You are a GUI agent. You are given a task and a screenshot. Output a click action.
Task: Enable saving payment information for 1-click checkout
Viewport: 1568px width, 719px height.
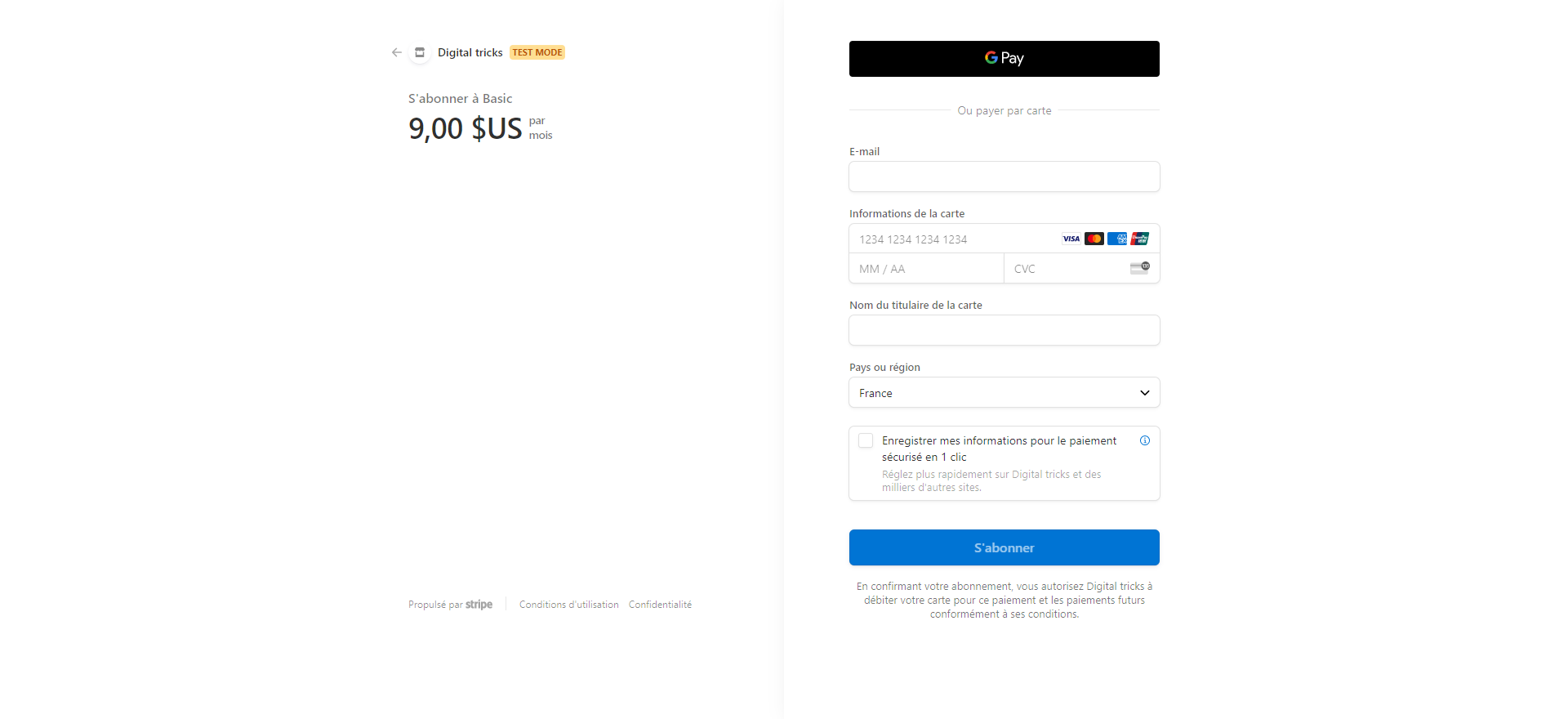tap(866, 440)
